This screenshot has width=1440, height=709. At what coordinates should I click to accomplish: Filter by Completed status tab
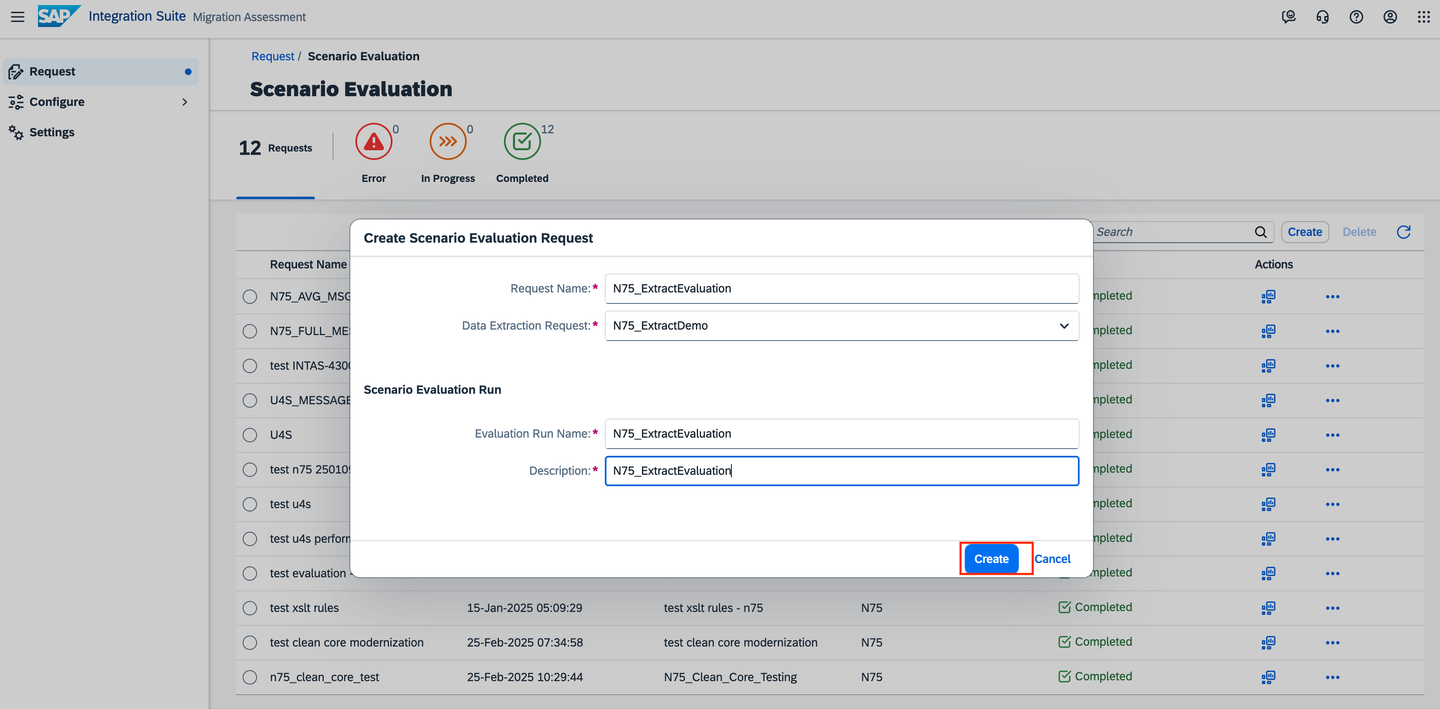pos(522,153)
